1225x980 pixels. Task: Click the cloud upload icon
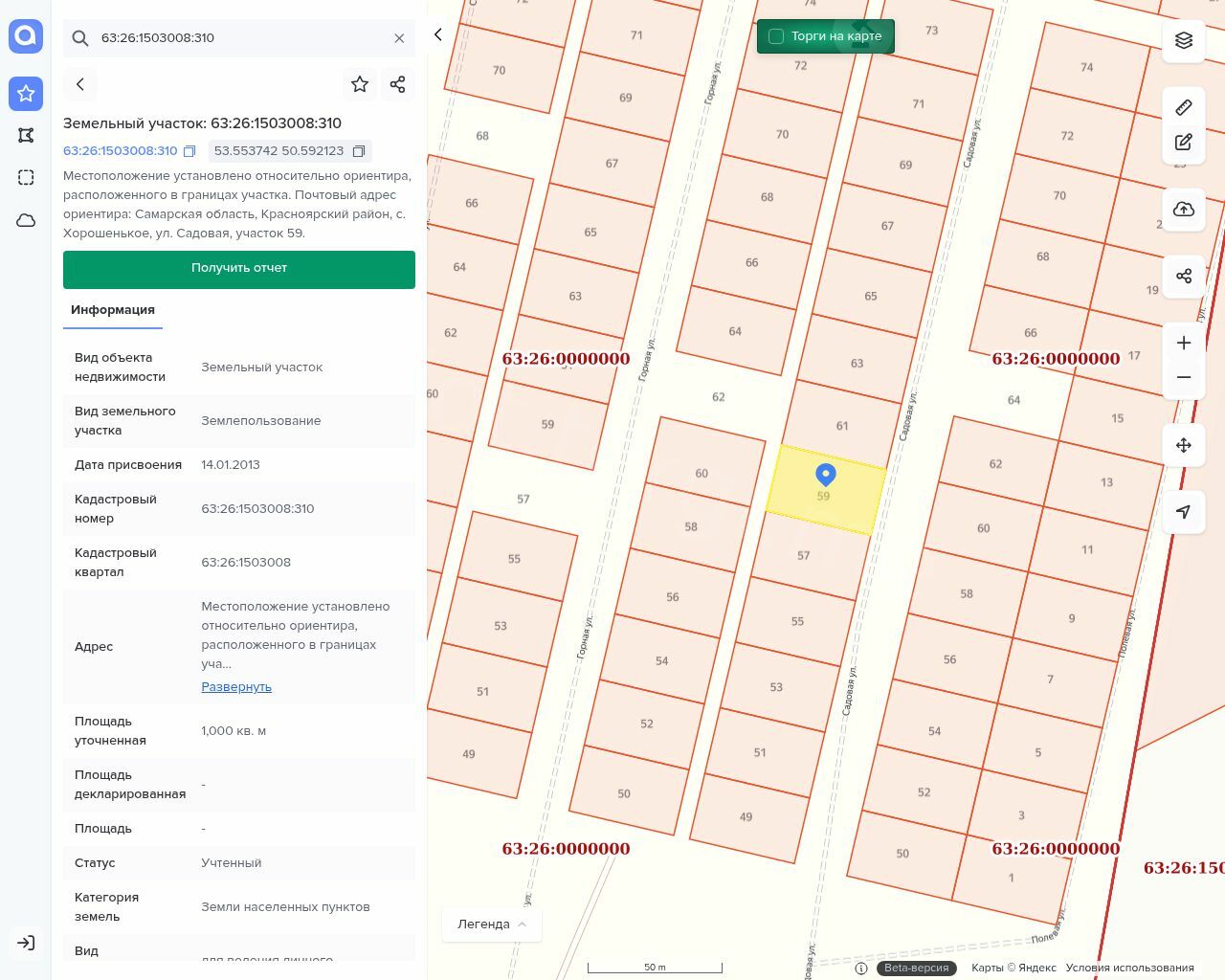(x=1184, y=210)
